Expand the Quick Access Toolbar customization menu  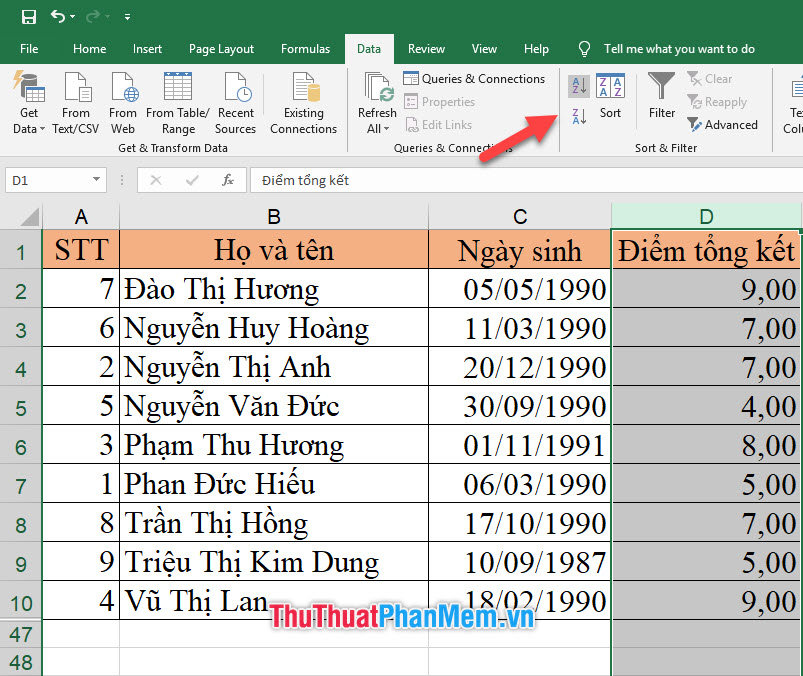coord(126,17)
